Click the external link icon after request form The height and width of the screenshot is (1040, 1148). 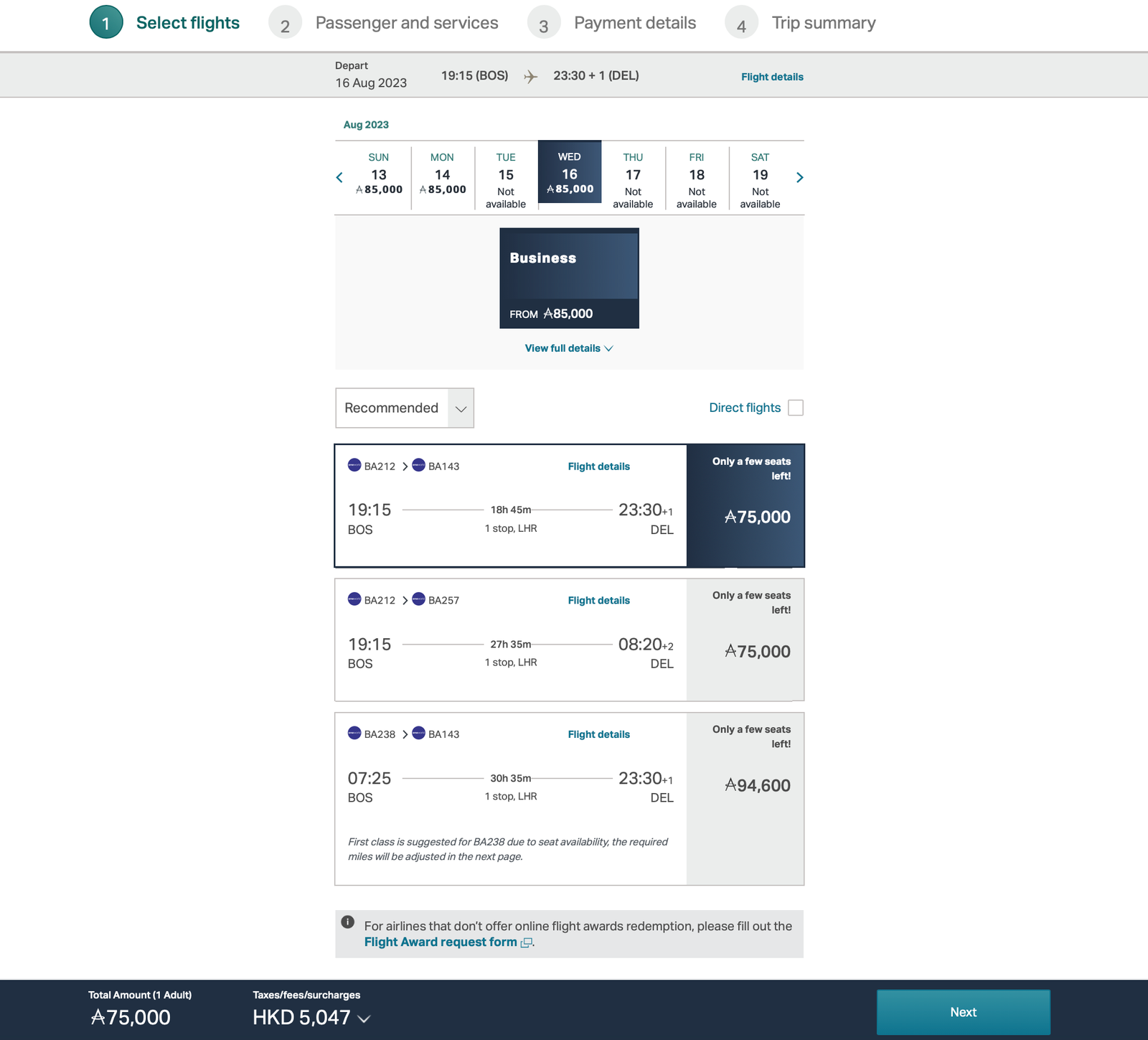tap(526, 943)
